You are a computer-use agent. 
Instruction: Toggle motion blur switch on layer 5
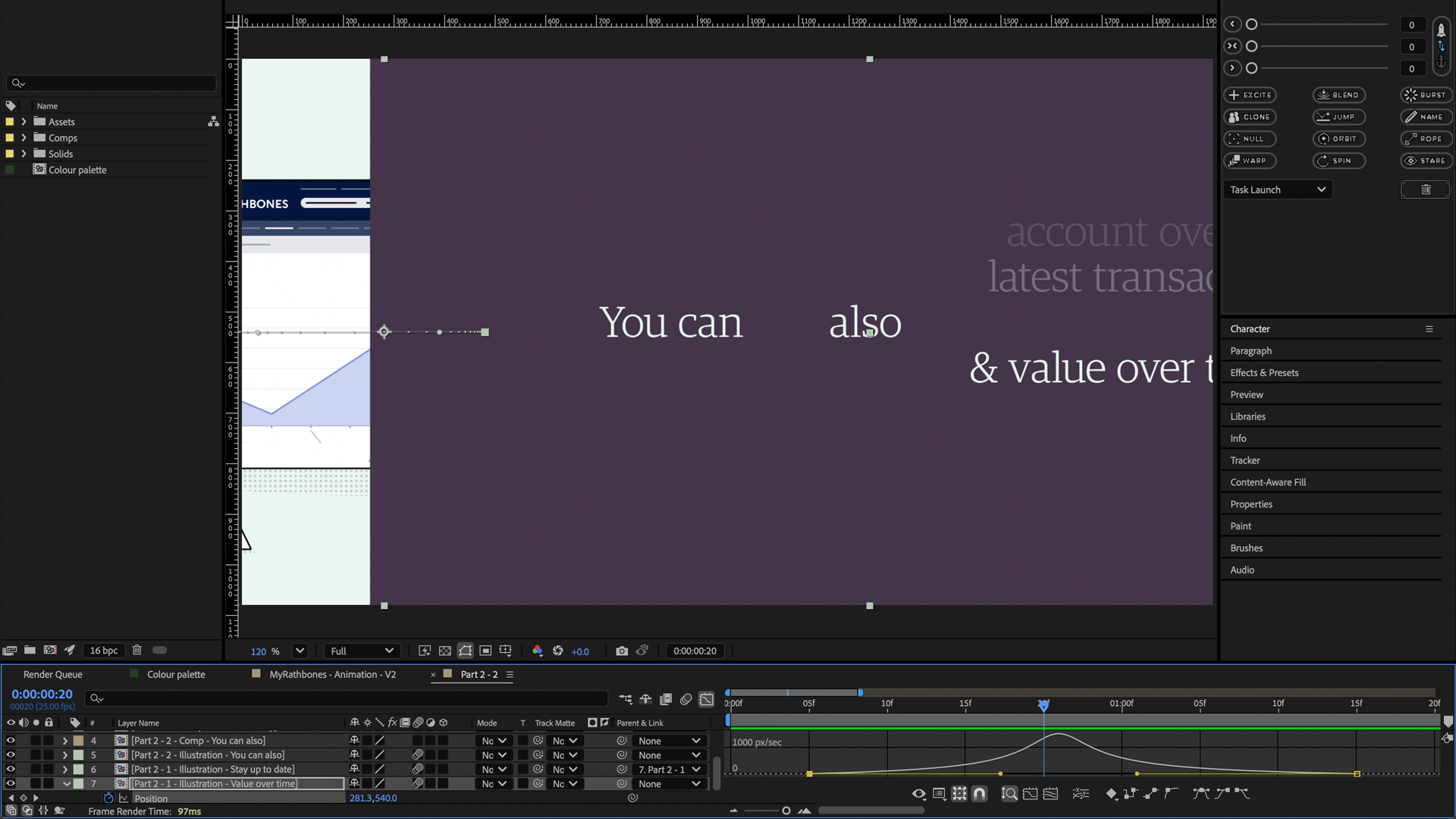pos(418,755)
